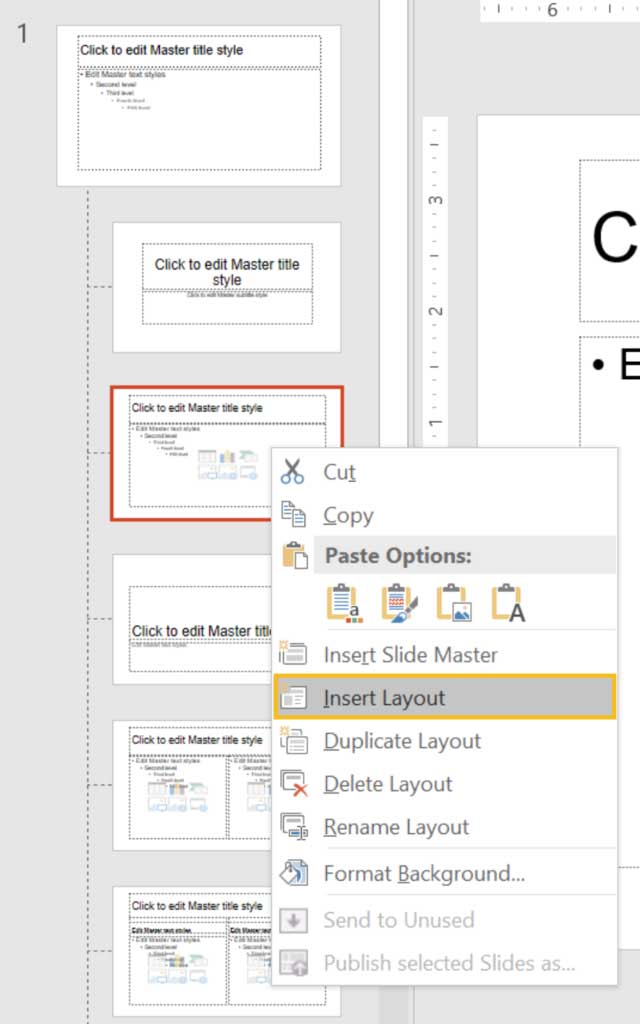Paste keeping text only

[x=508, y=603]
